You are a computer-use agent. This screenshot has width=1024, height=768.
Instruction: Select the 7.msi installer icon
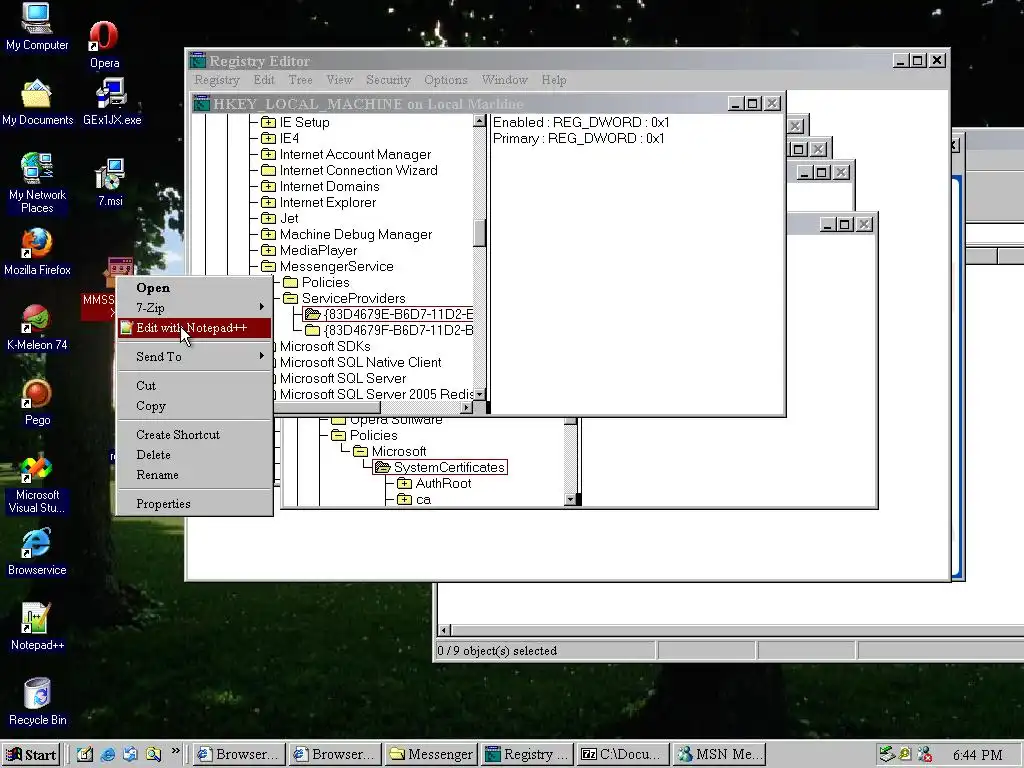point(110,183)
